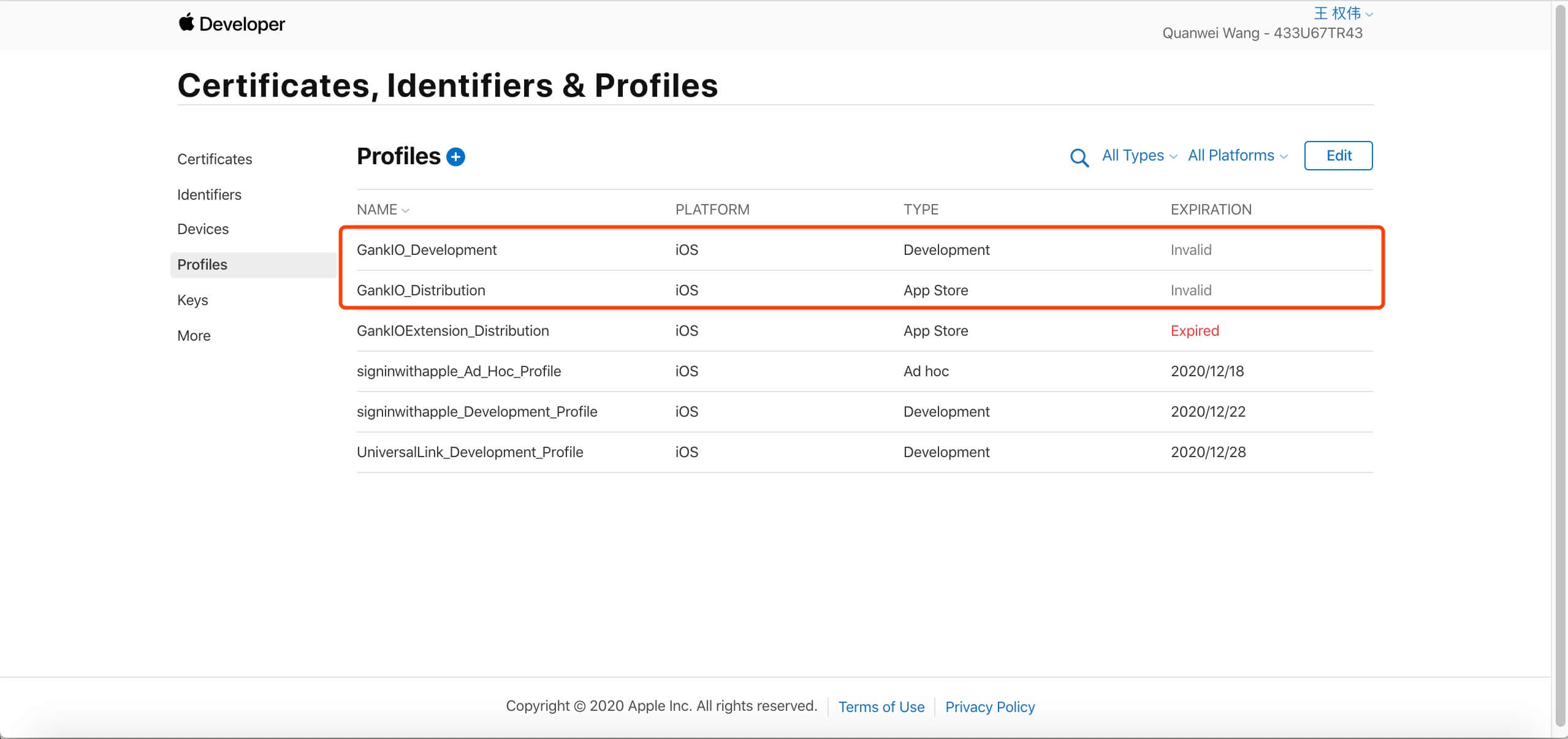The image size is (1568, 739).
Task: Open the profile search magnifier
Action: click(1079, 157)
